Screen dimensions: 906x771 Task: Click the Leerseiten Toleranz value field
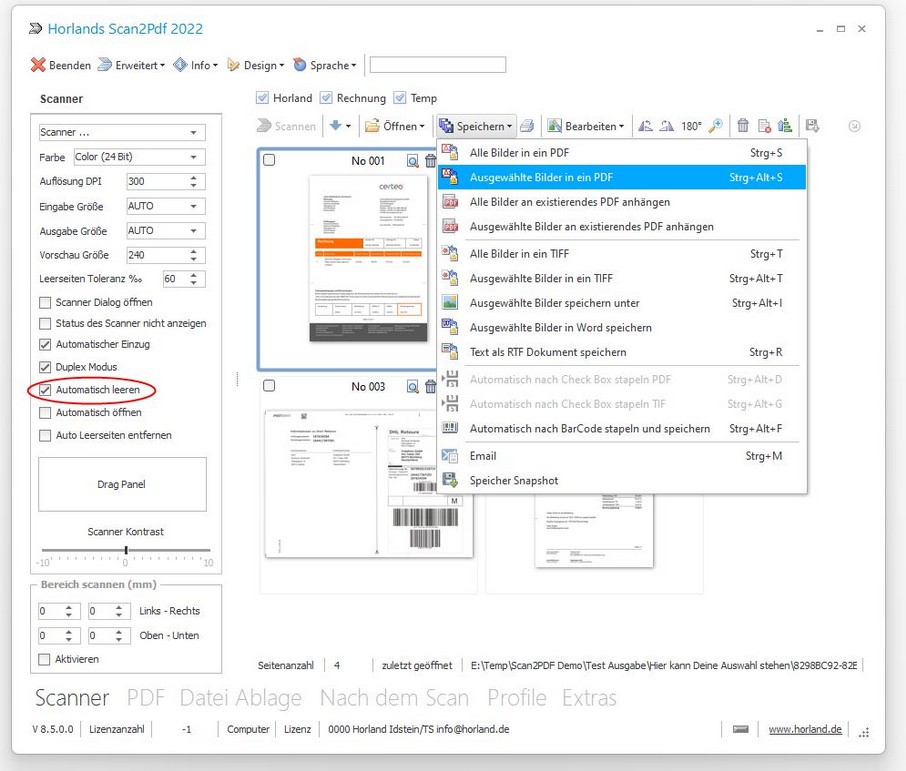[175, 279]
